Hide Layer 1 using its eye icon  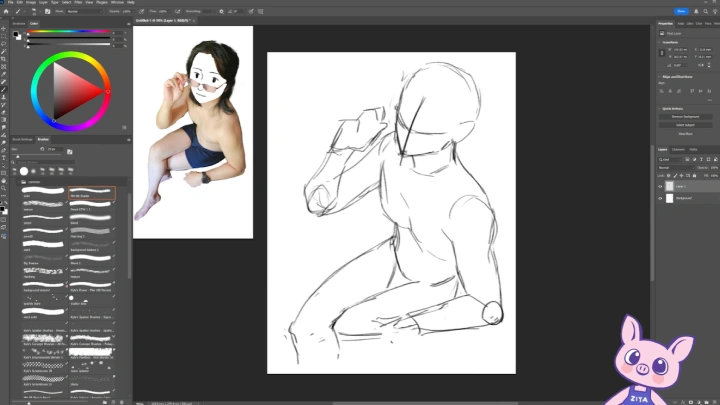[660, 186]
